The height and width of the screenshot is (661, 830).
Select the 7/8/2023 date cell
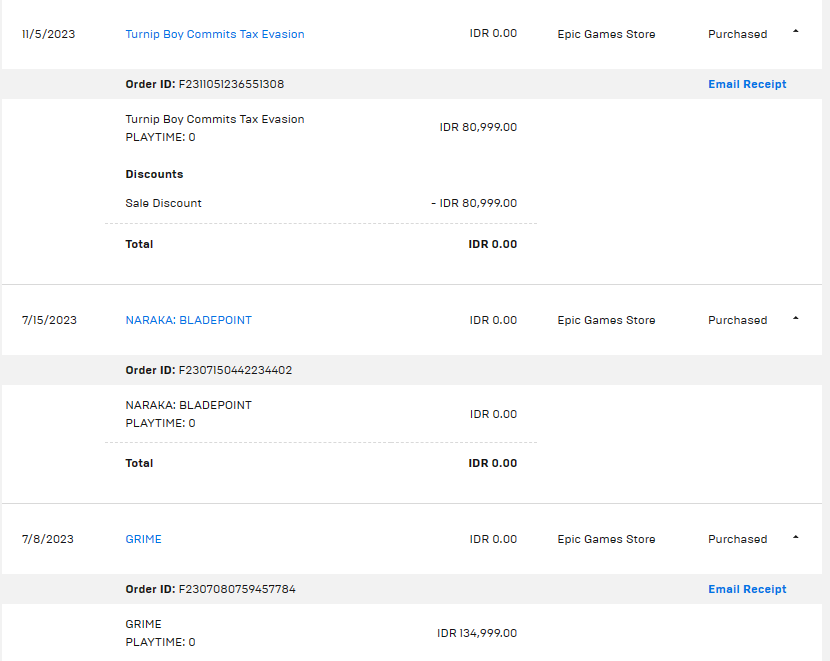48,539
